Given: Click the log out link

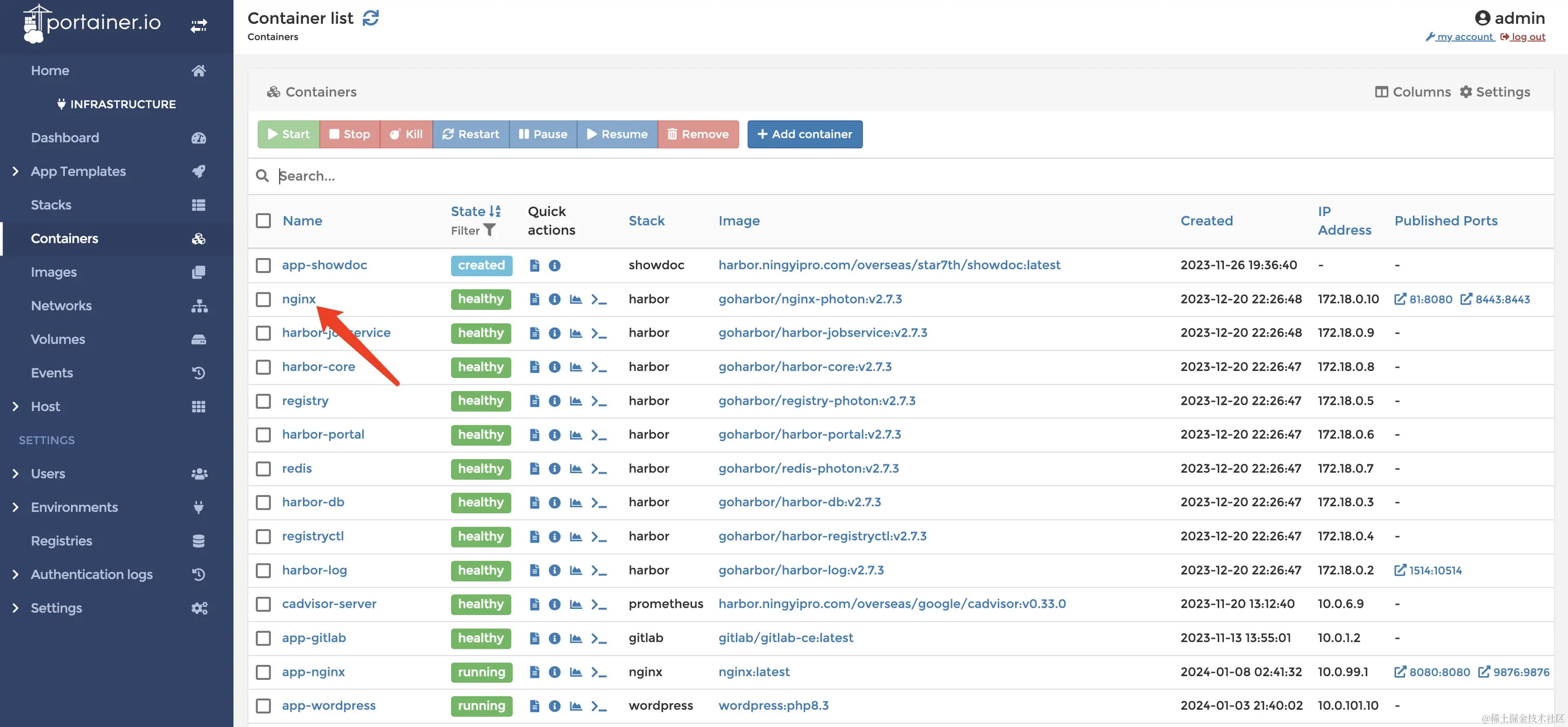Looking at the screenshot, I should (x=1523, y=37).
